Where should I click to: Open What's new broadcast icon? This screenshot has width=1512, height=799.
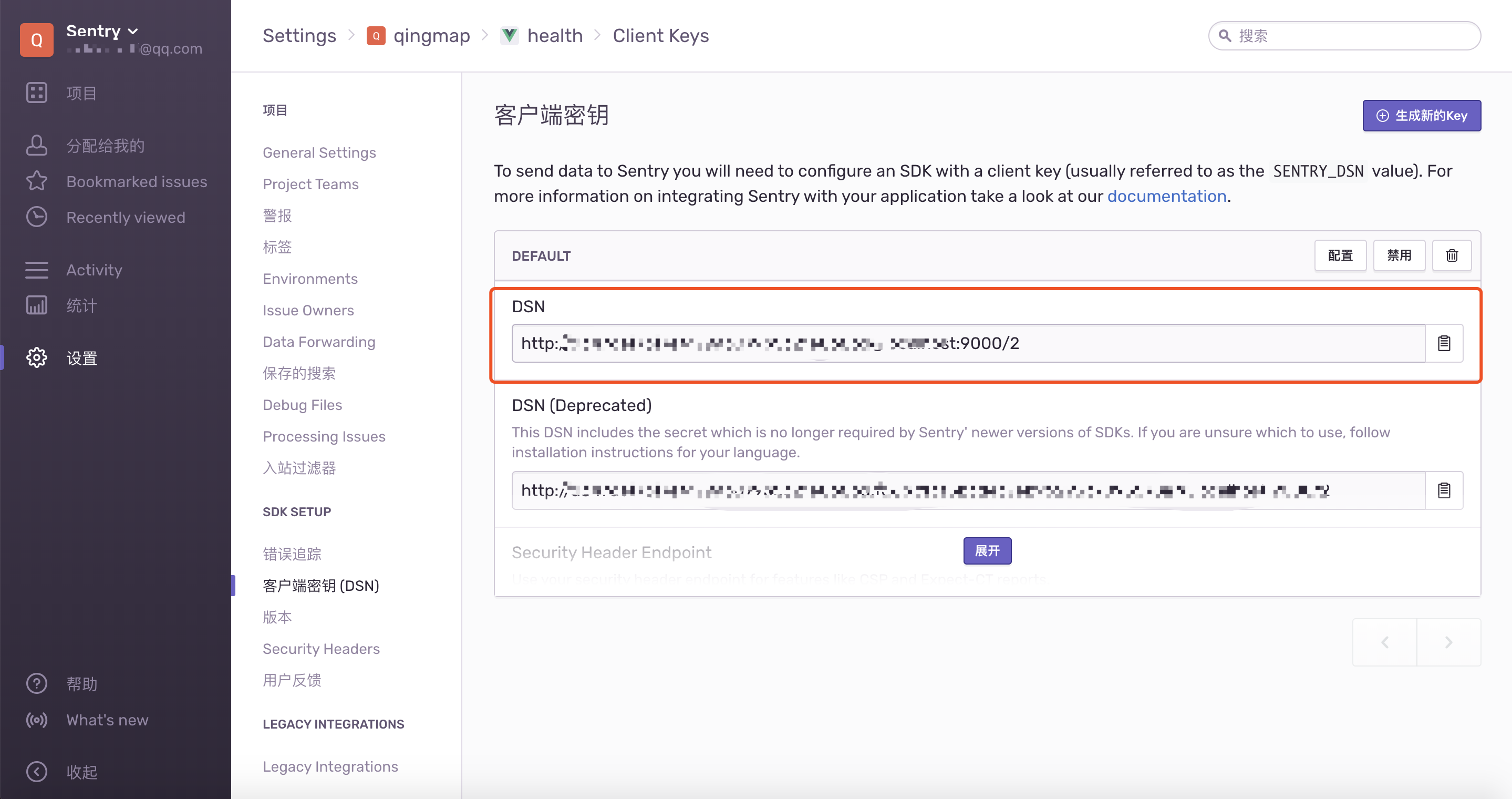(x=36, y=720)
